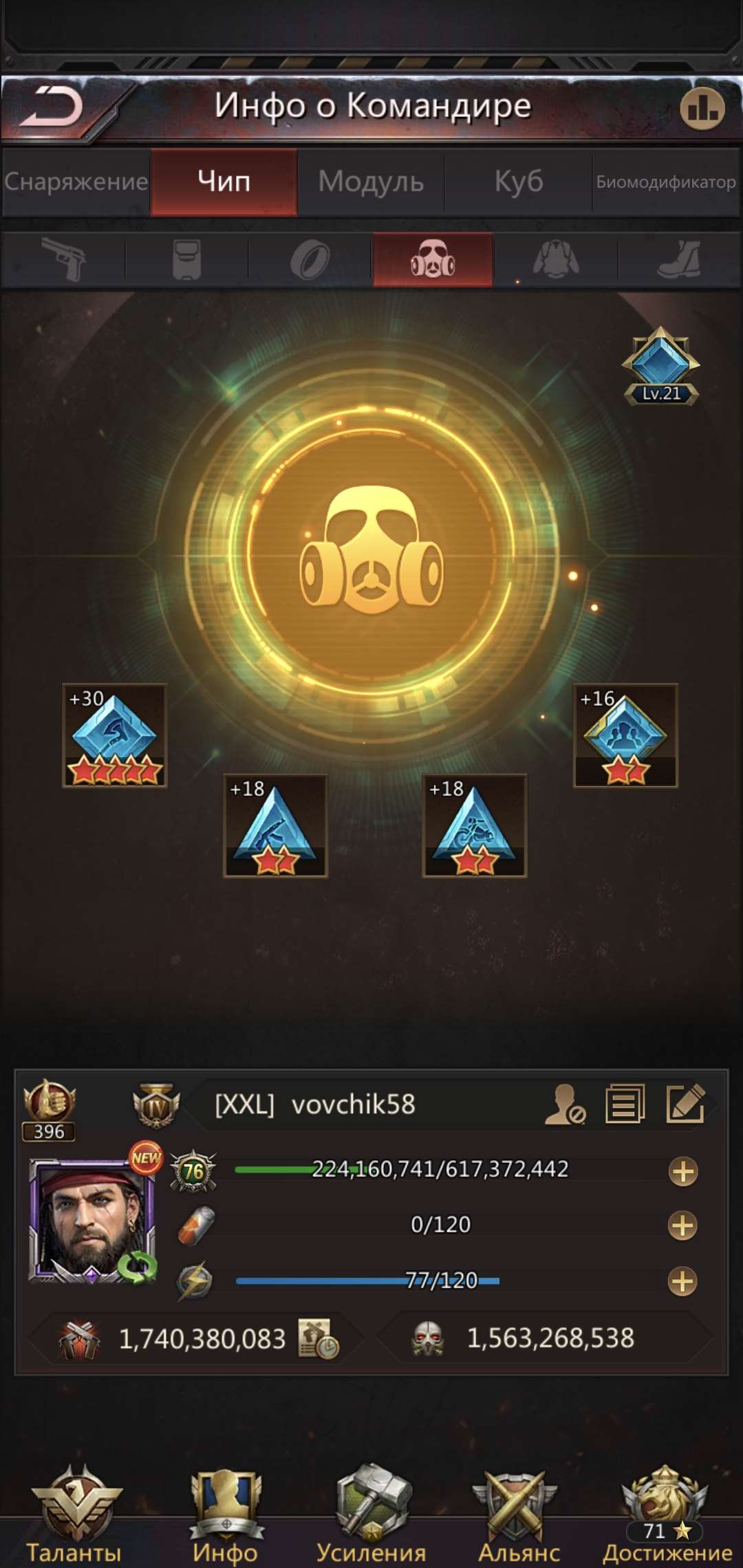Open Альянс in the bottom menu

[x=518, y=1517]
